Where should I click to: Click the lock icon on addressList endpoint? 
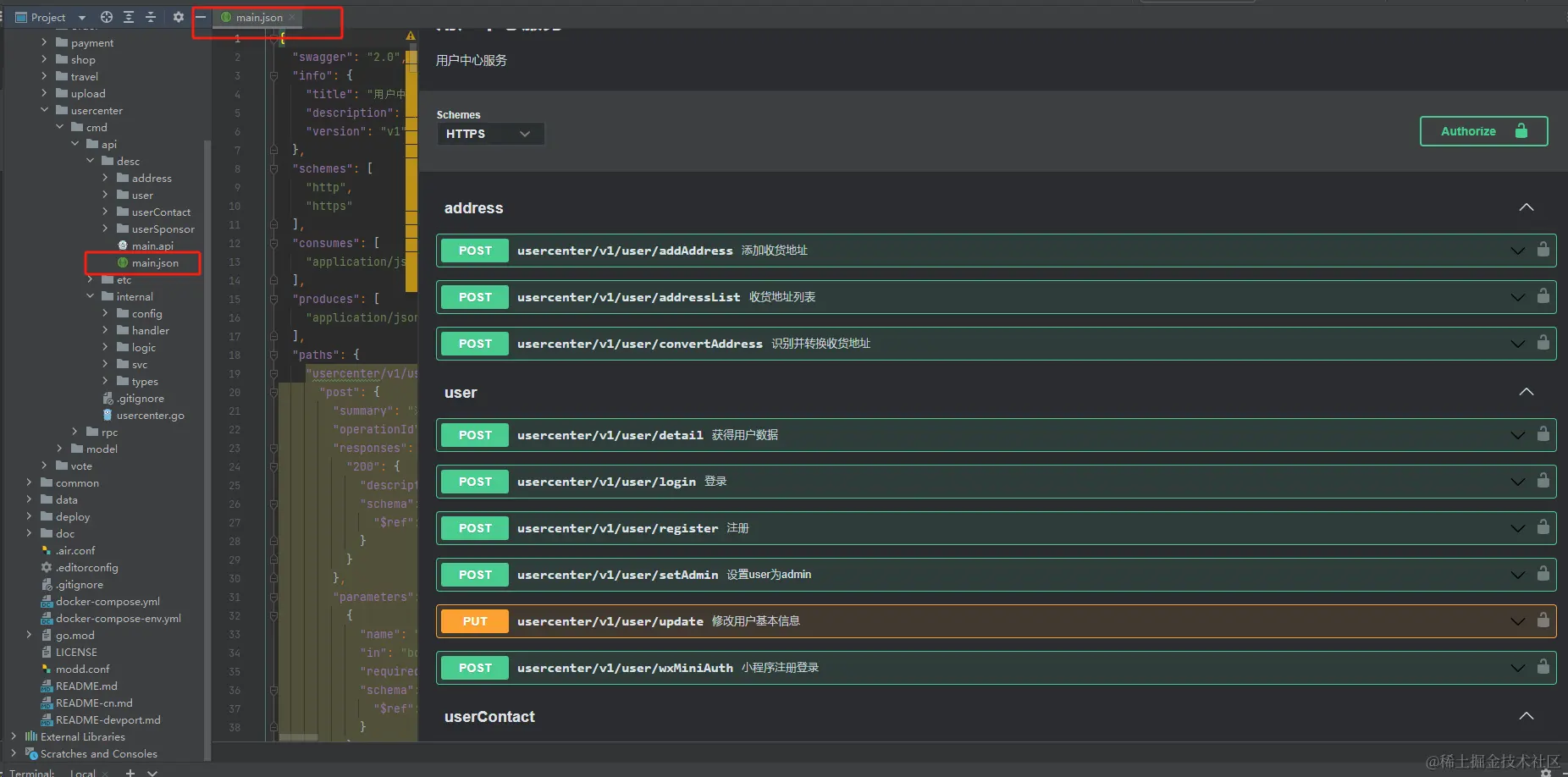[x=1543, y=296]
